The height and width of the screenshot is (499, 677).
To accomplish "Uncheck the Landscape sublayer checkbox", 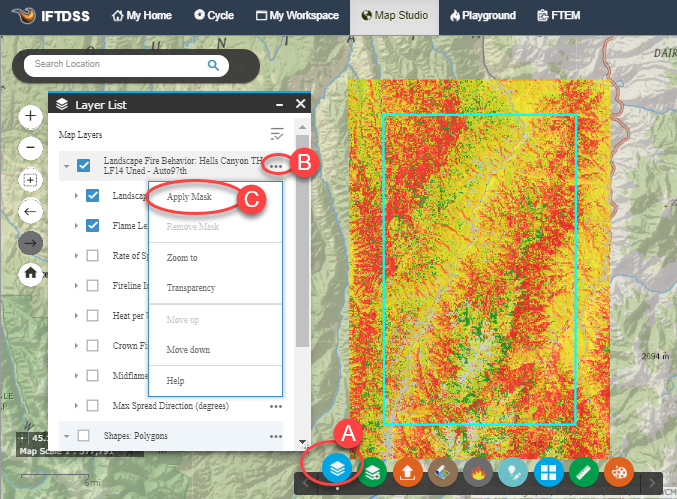I will coord(92,196).
